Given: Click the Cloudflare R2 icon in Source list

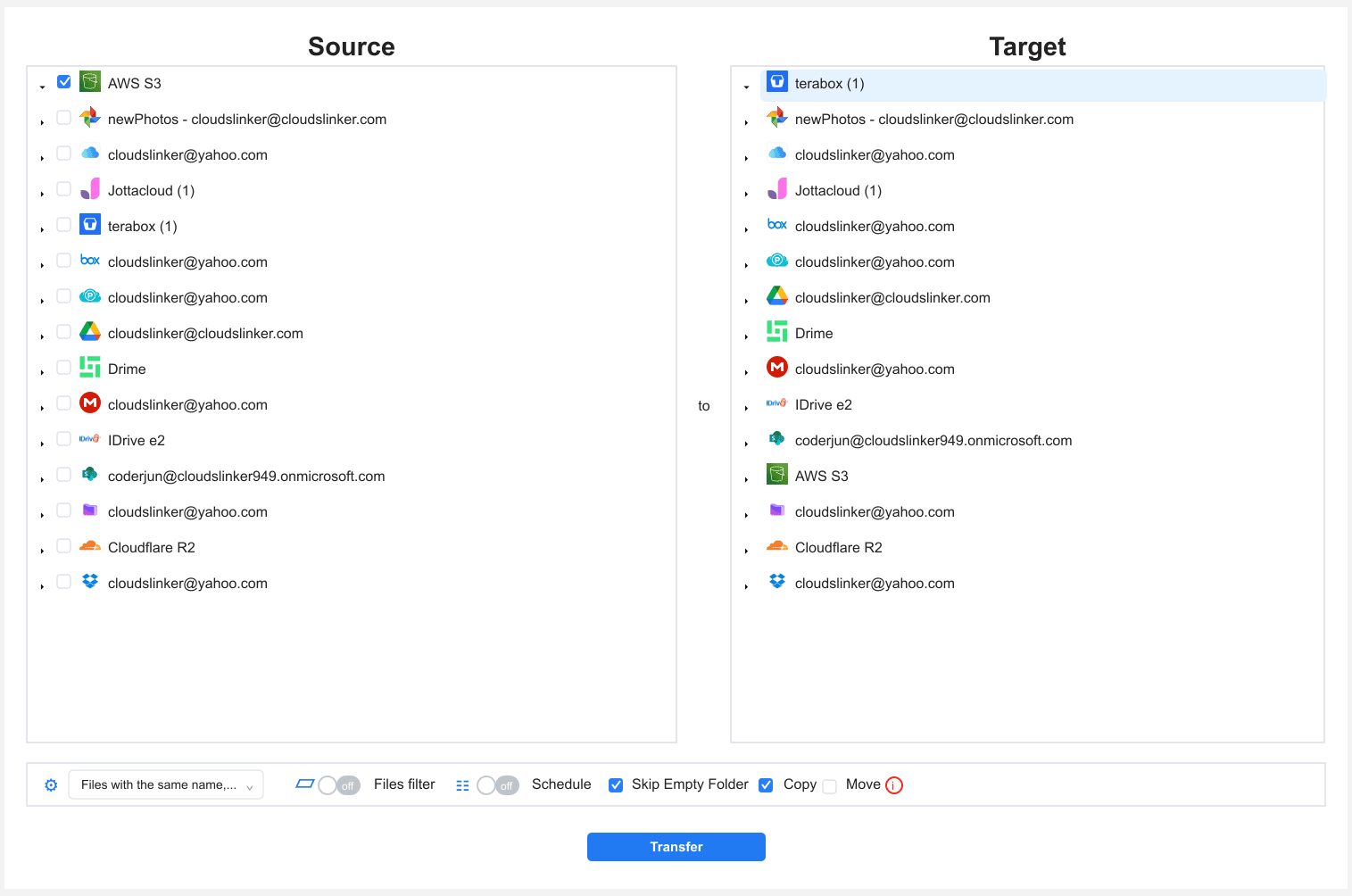Looking at the screenshot, I should click(90, 546).
